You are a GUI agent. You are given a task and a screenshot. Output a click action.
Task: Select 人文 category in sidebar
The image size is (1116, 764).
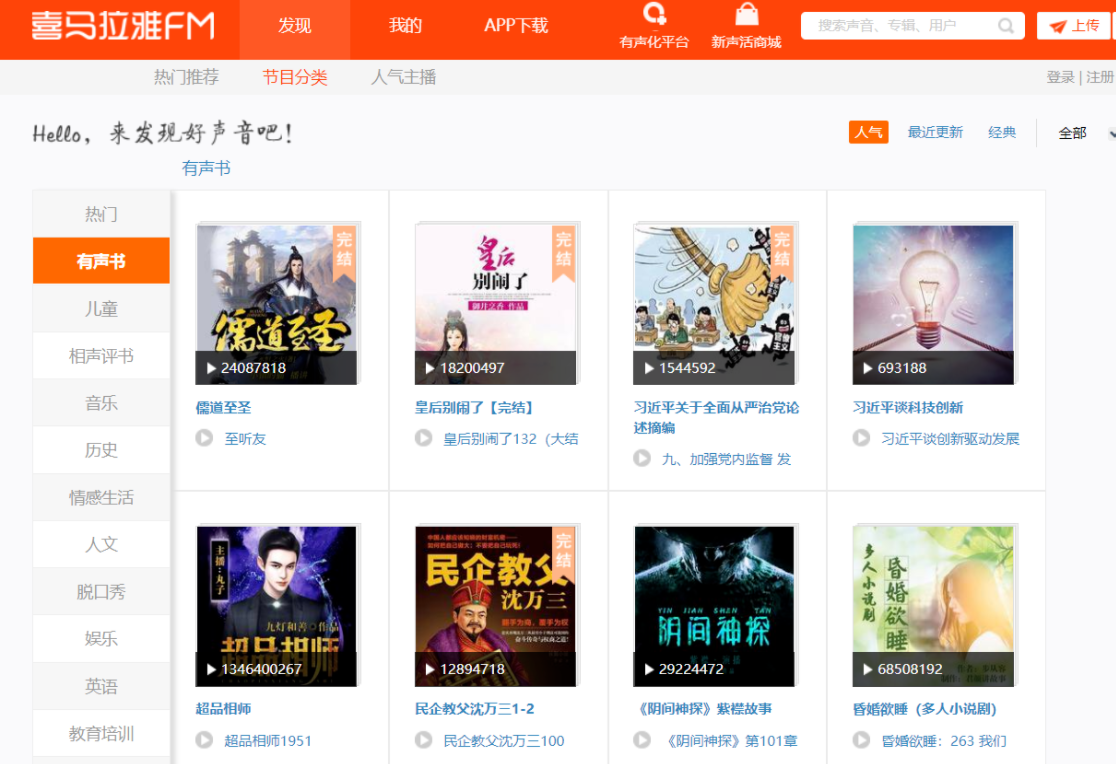(101, 545)
